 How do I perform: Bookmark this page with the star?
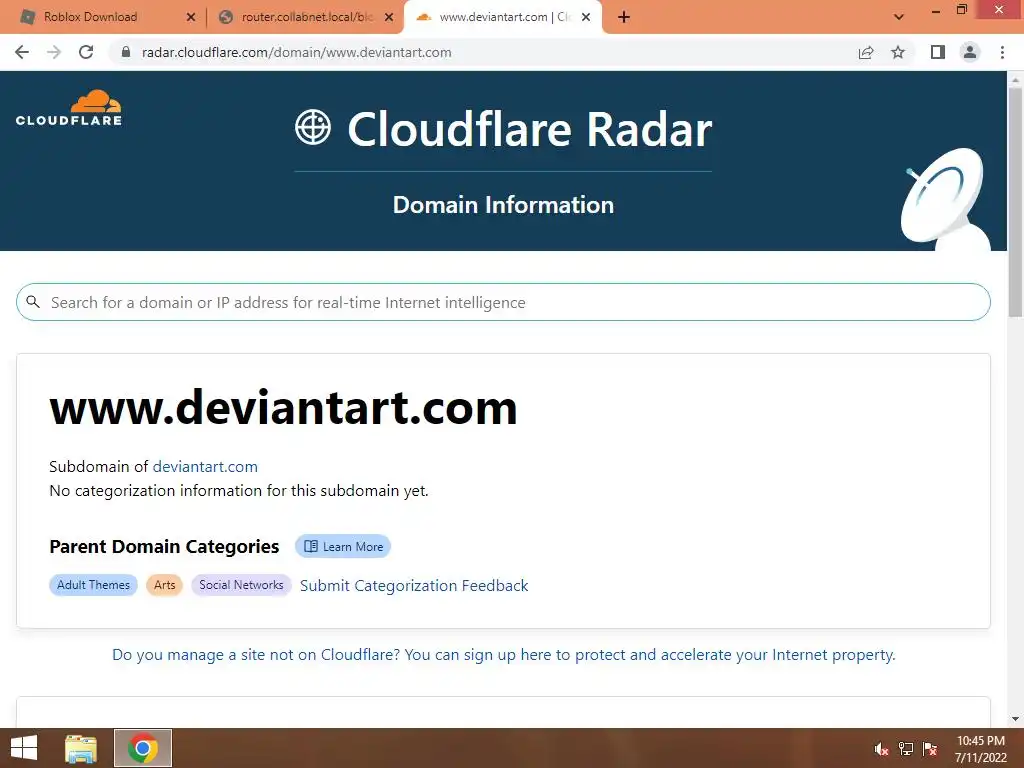(898, 52)
